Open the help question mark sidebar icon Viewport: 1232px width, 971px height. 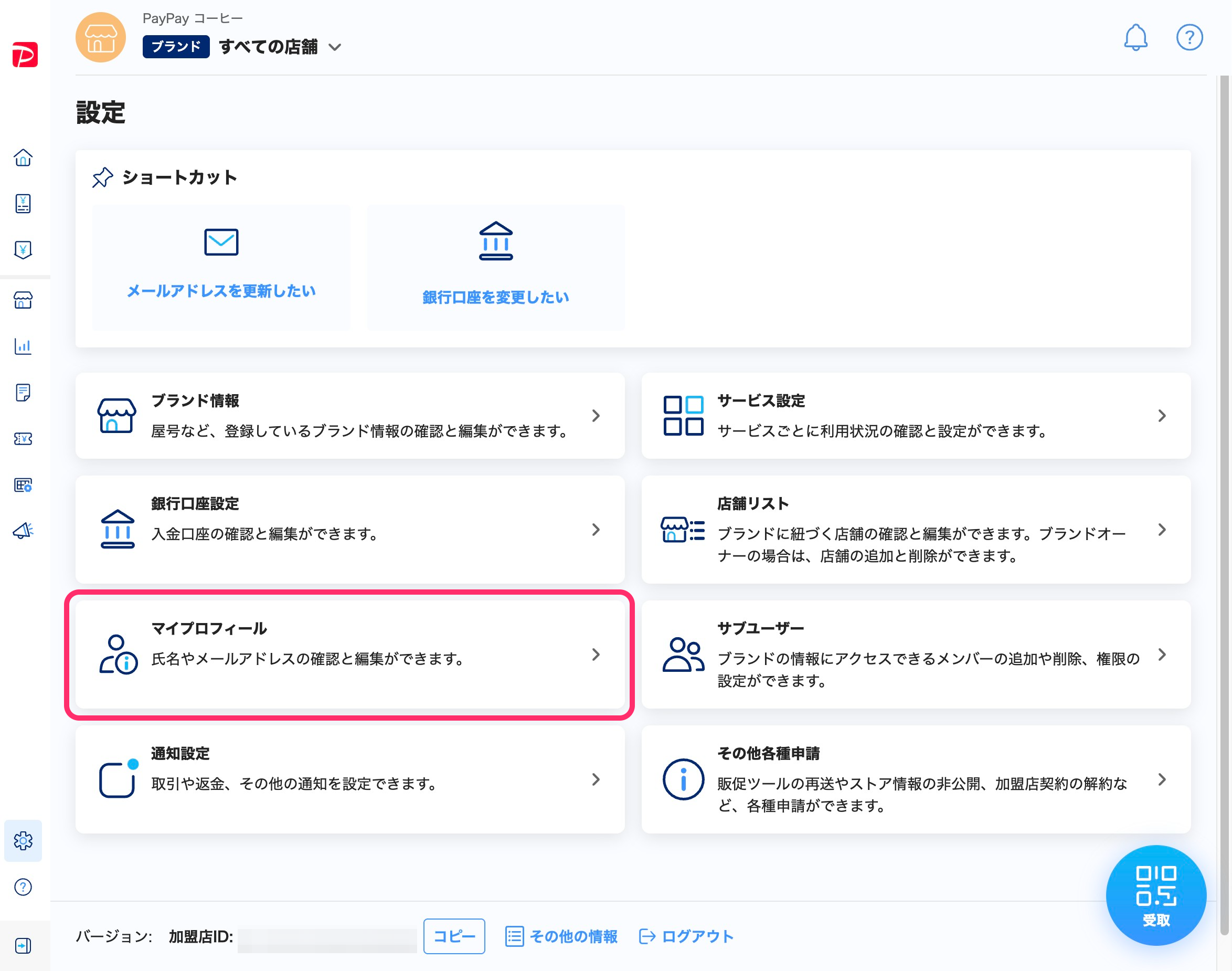[x=23, y=888]
